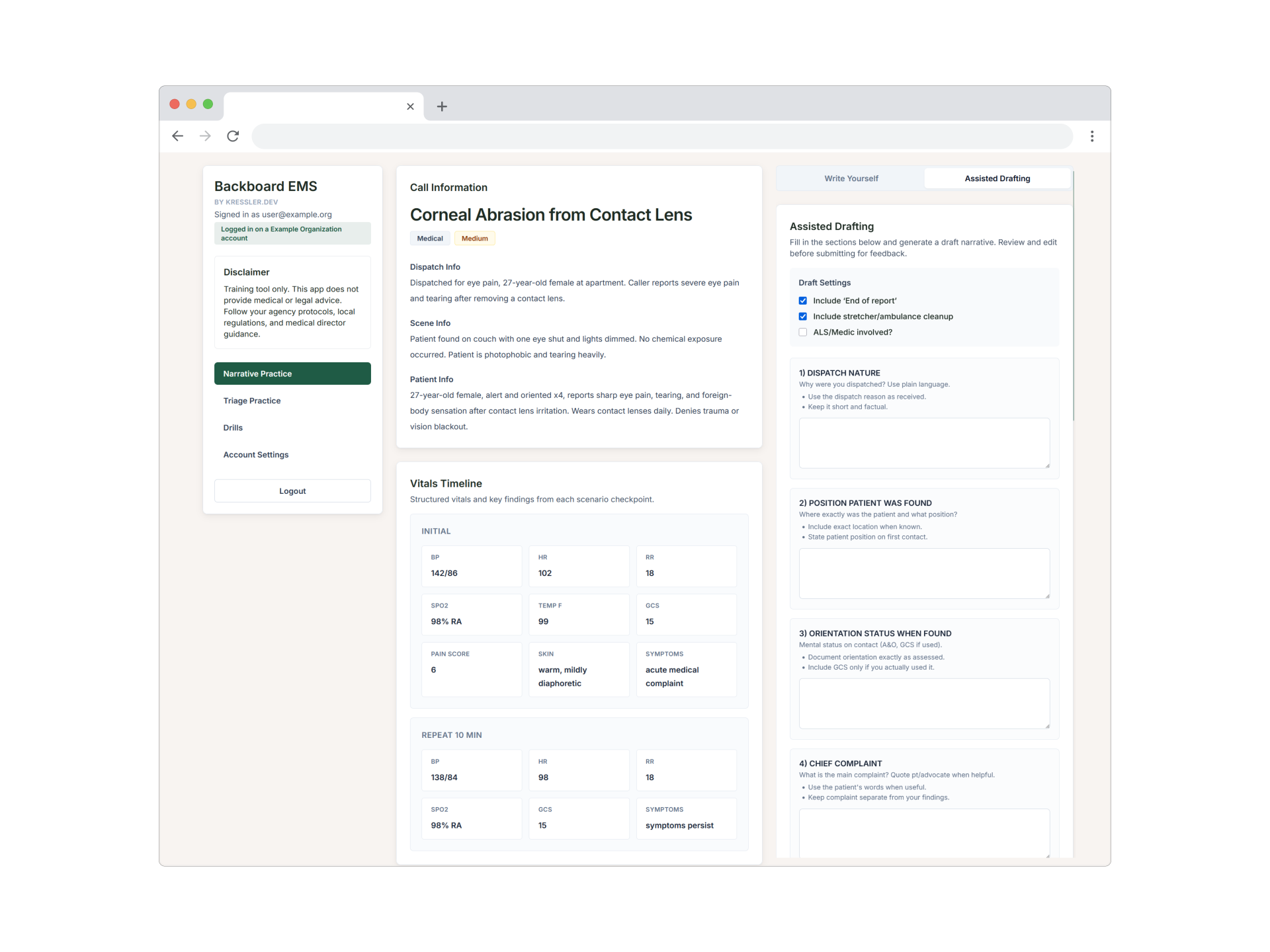The image size is (1270, 952).
Task: Click the REPEAT 10 MIN section label
Action: click(x=452, y=735)
